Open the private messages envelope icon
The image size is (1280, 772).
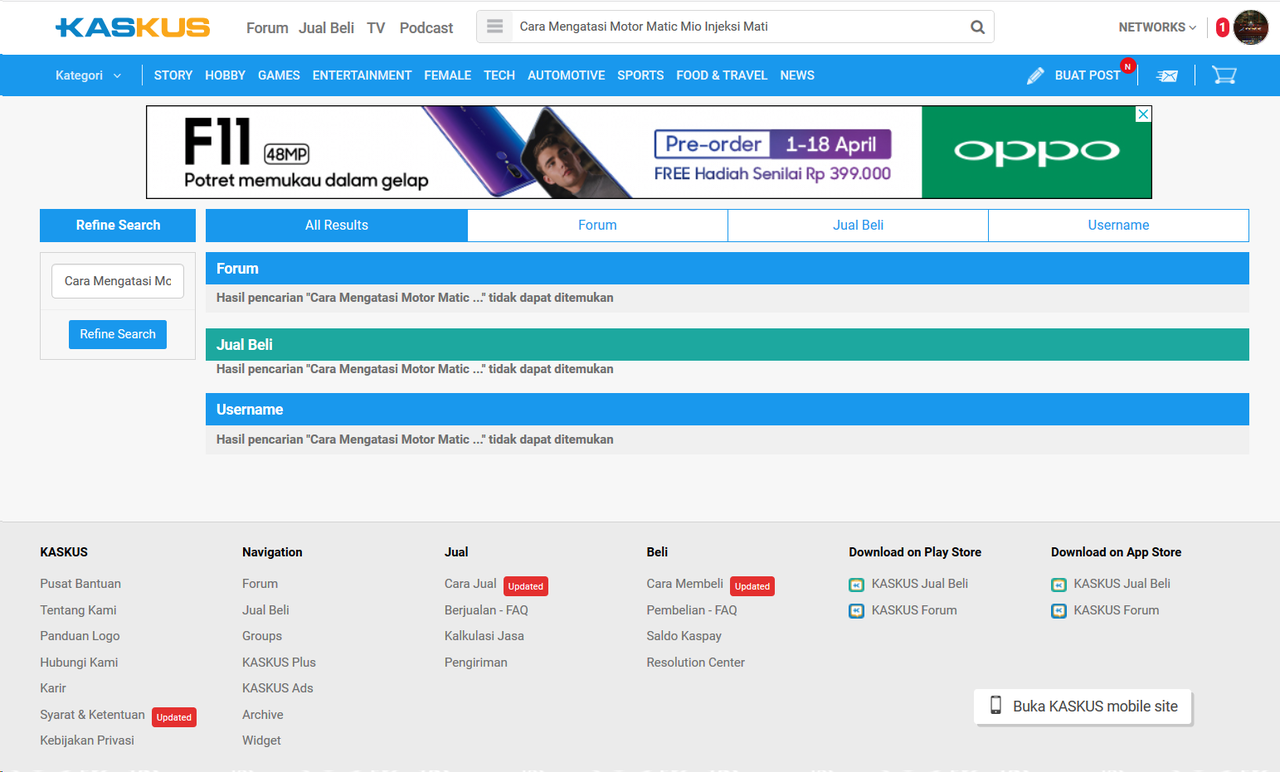click(1167, 75)
